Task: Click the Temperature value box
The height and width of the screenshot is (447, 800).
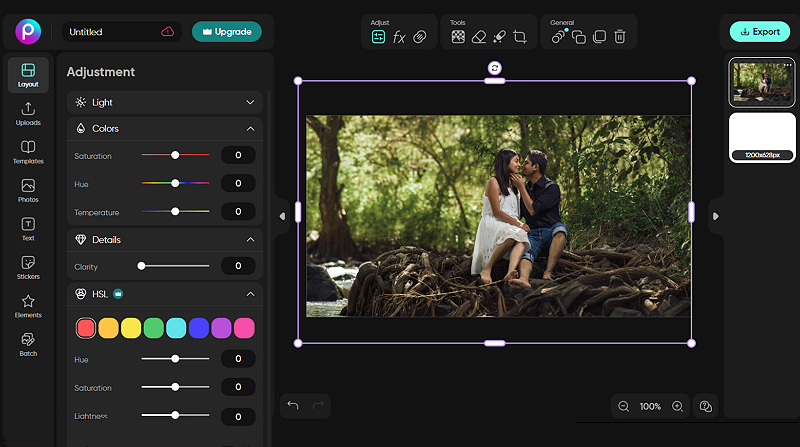Action: 238,211
